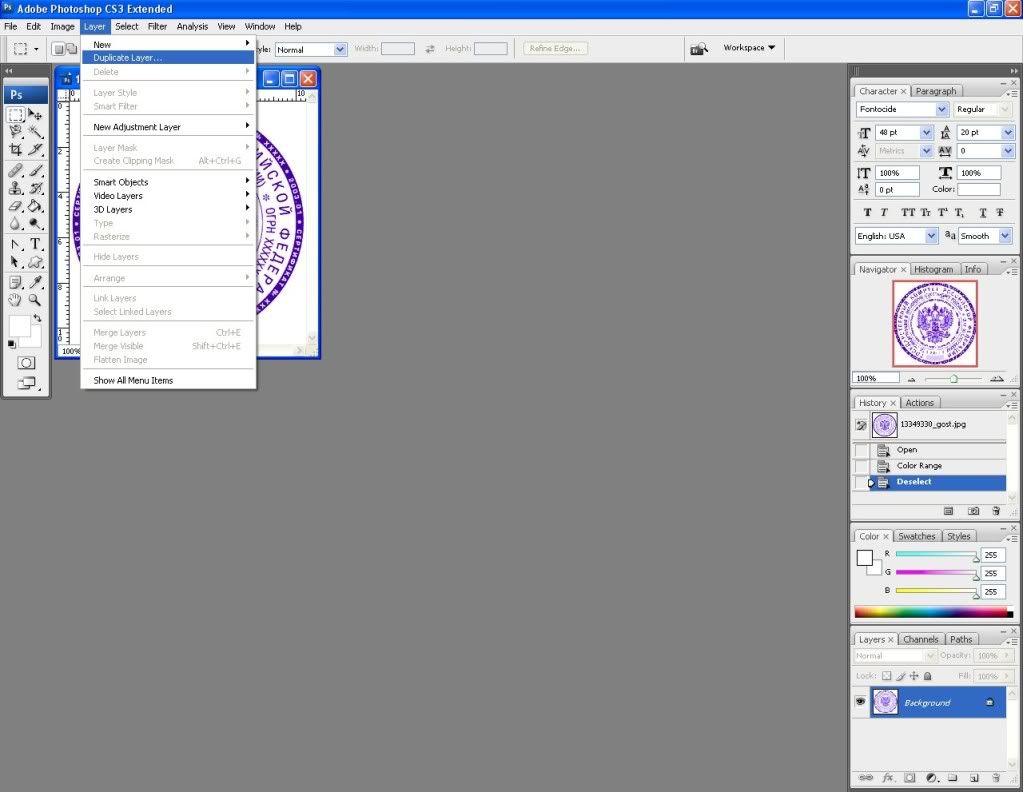Select the Zoom tool
The image size is (1023, 792).
[35, 299]
